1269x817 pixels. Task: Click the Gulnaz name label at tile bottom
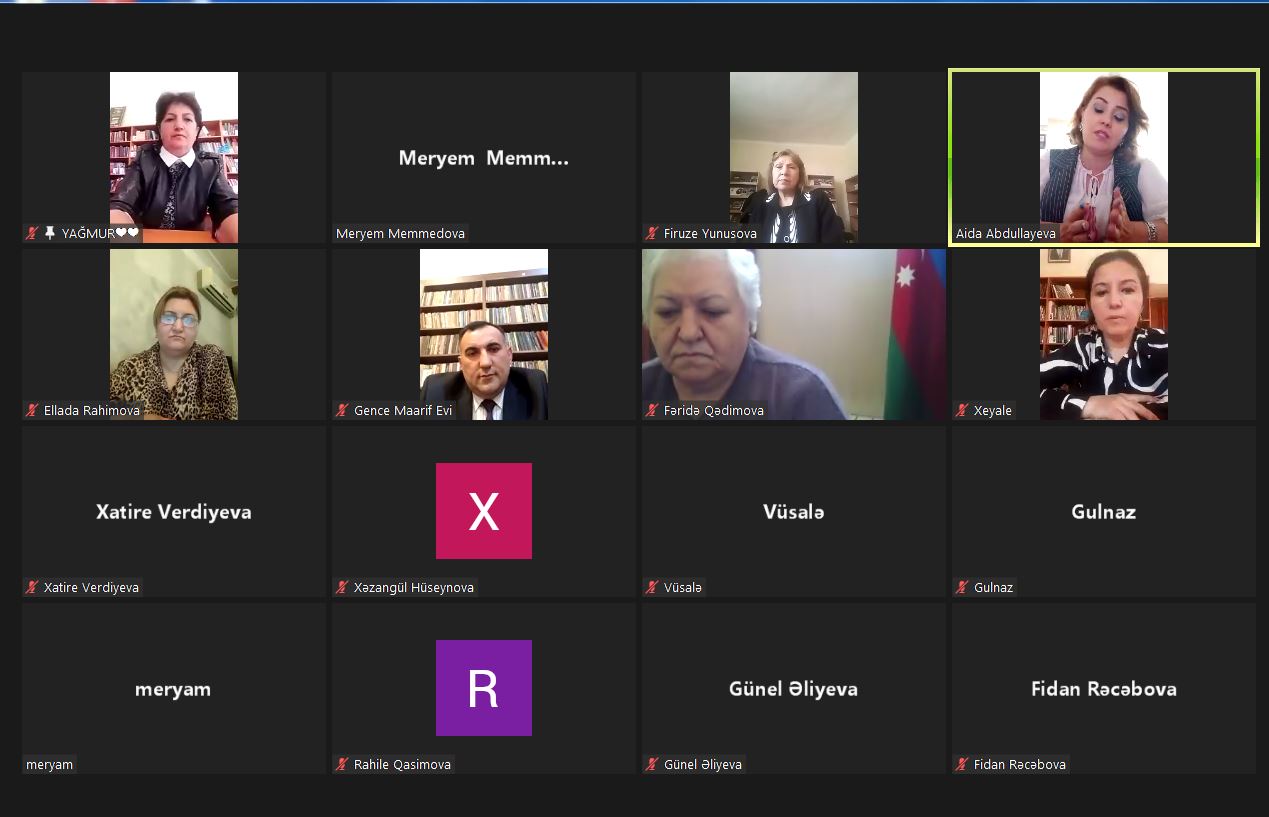click(992, 588)
